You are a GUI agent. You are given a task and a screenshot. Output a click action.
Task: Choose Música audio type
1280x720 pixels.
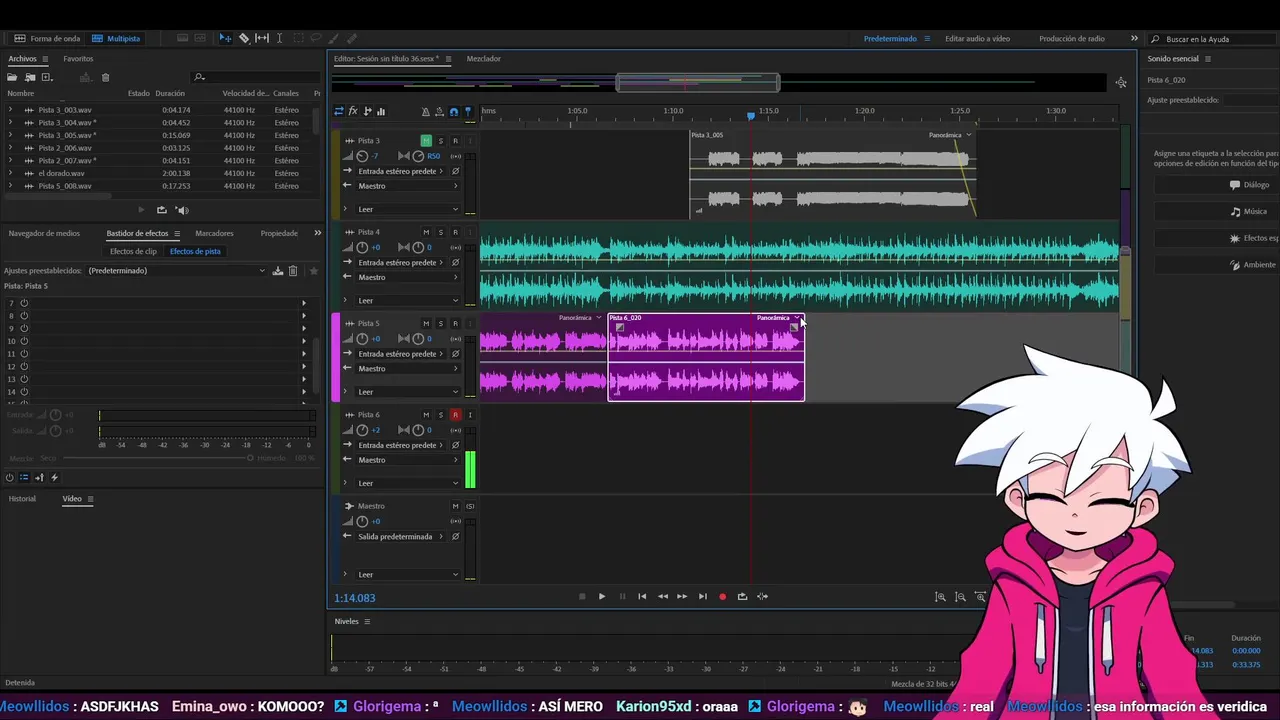pos(1249,212)
